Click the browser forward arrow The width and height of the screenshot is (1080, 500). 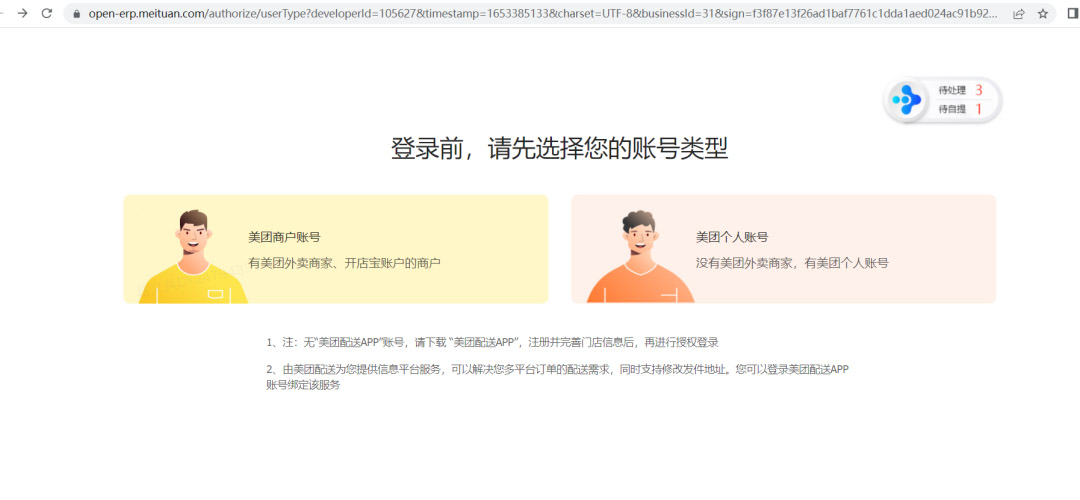pos(23,13)
